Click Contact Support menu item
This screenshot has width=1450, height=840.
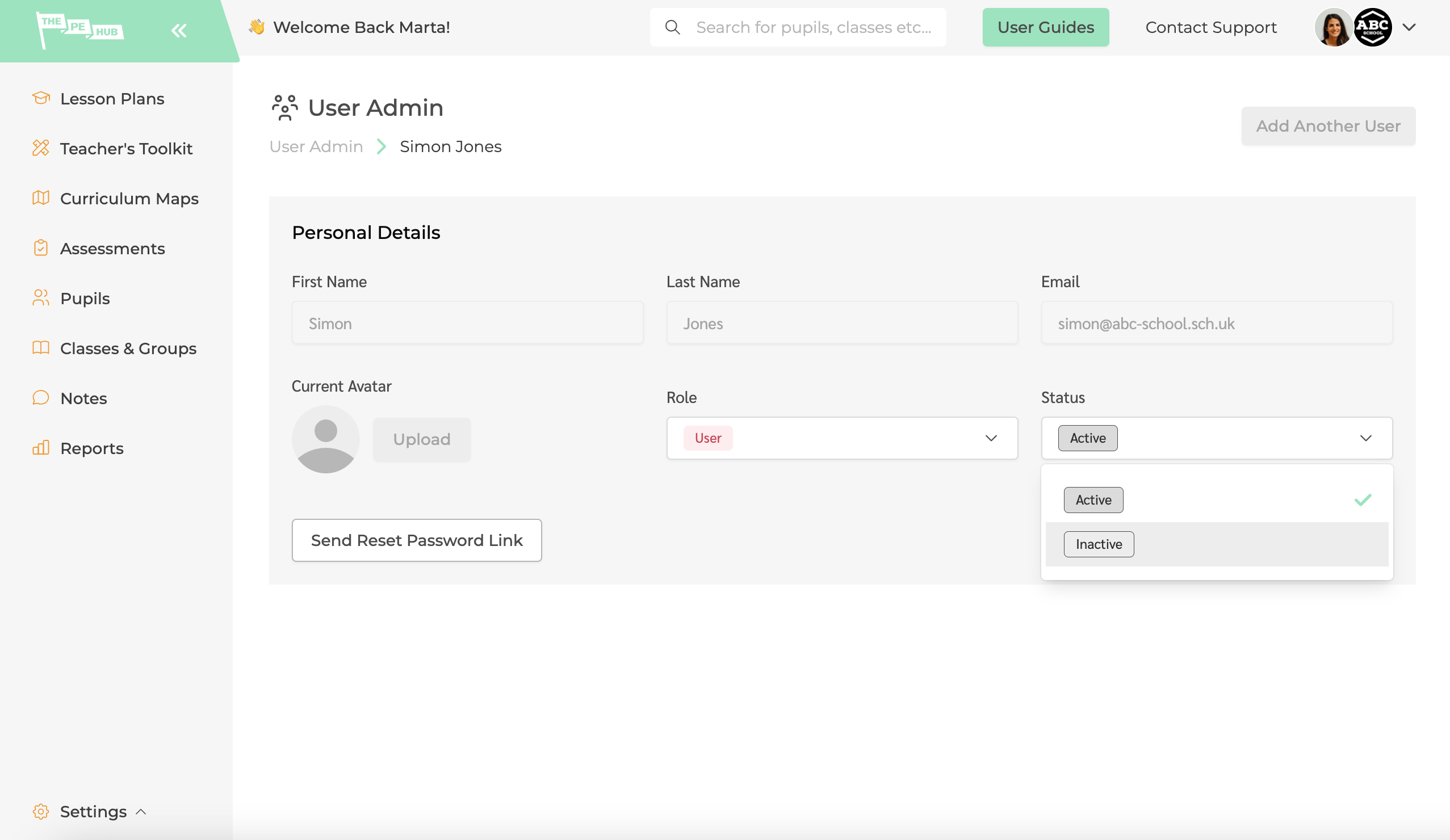(1211, 27)
